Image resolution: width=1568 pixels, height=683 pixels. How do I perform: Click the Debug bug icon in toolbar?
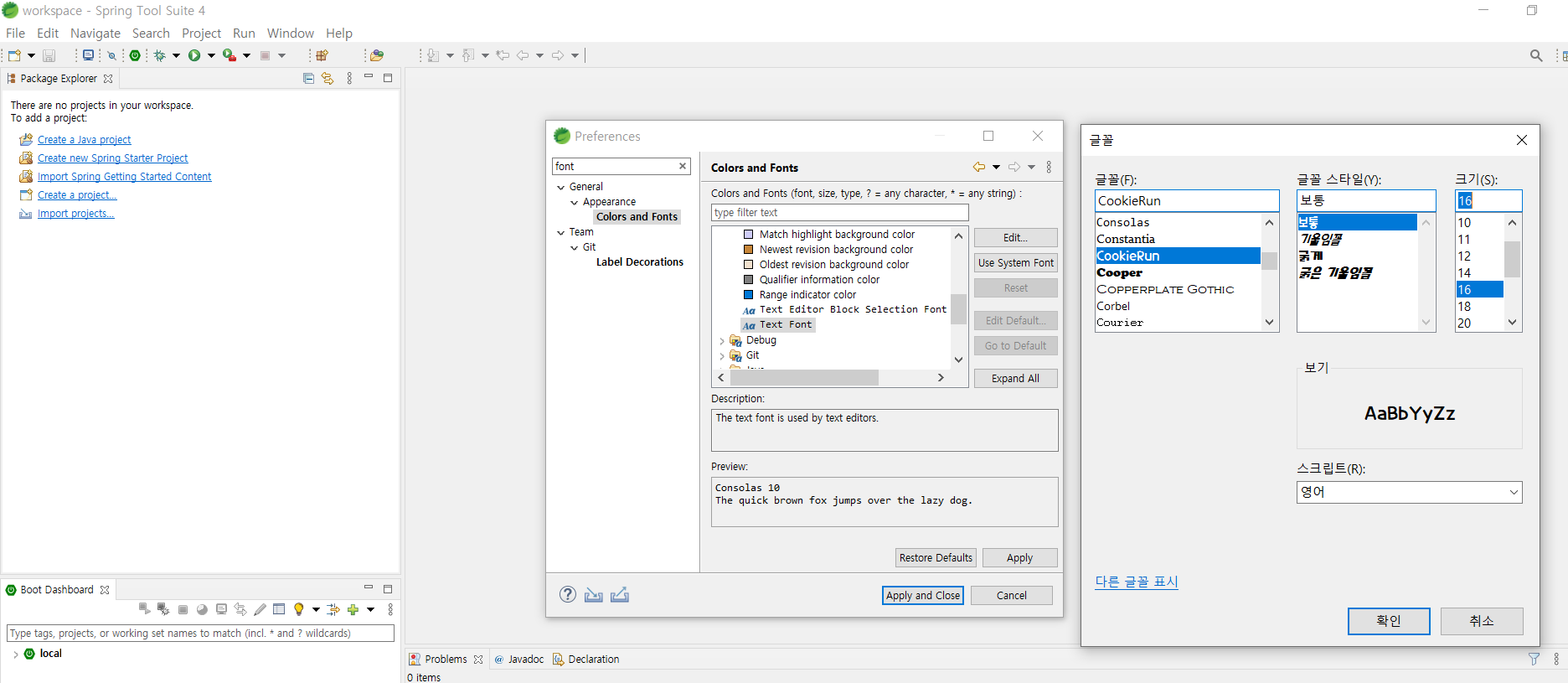(159, 55)
